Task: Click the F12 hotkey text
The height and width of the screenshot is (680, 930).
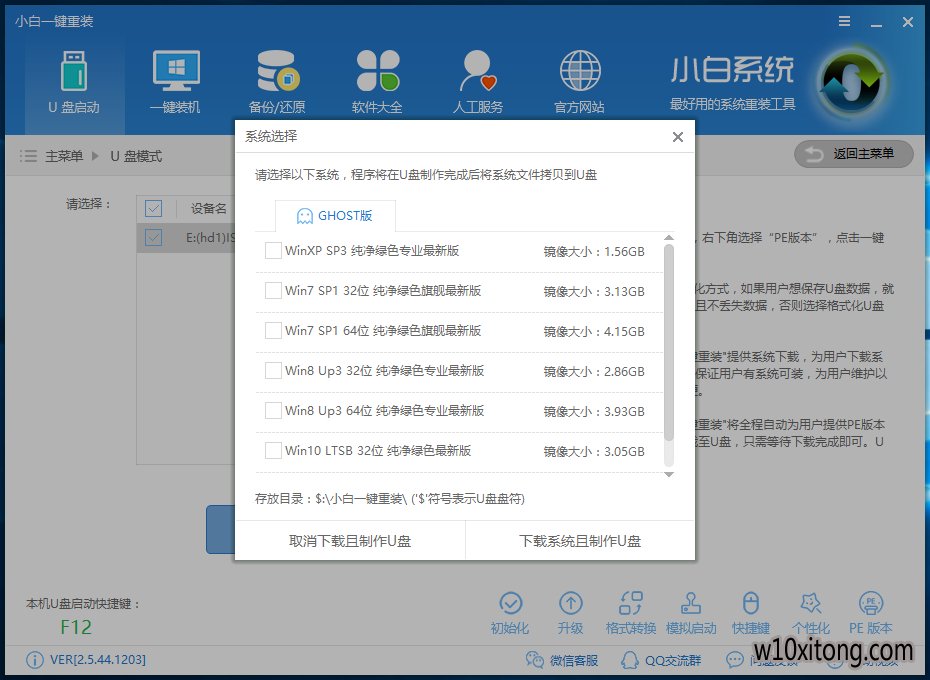Action: coord(76,627)
